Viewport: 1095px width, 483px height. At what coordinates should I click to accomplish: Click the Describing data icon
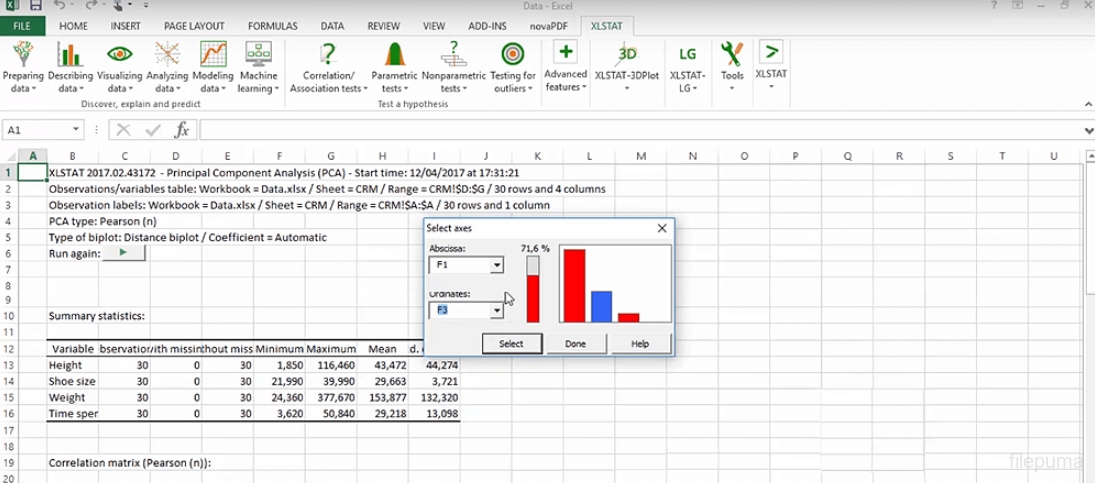point(70,54)
